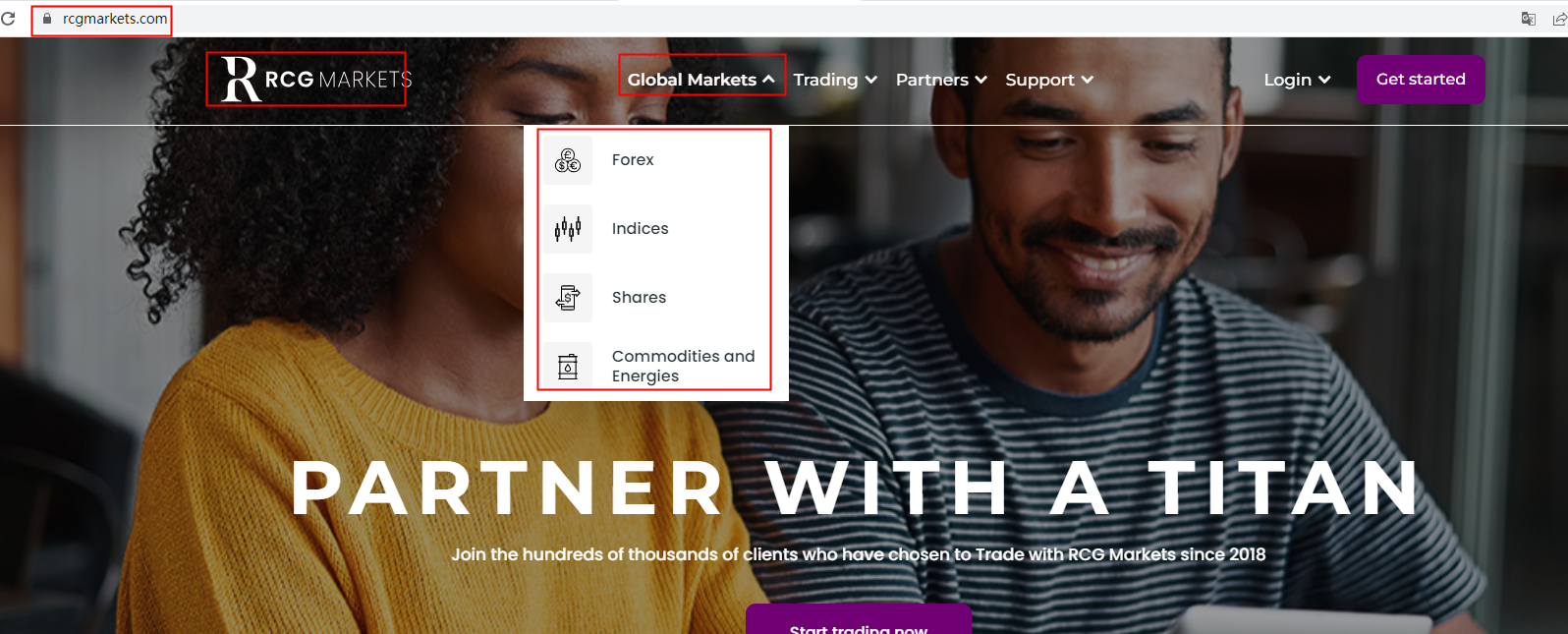1568x634 pixels.
Task: Expand the Partners dropdown menu
Action: click(941, 80)
